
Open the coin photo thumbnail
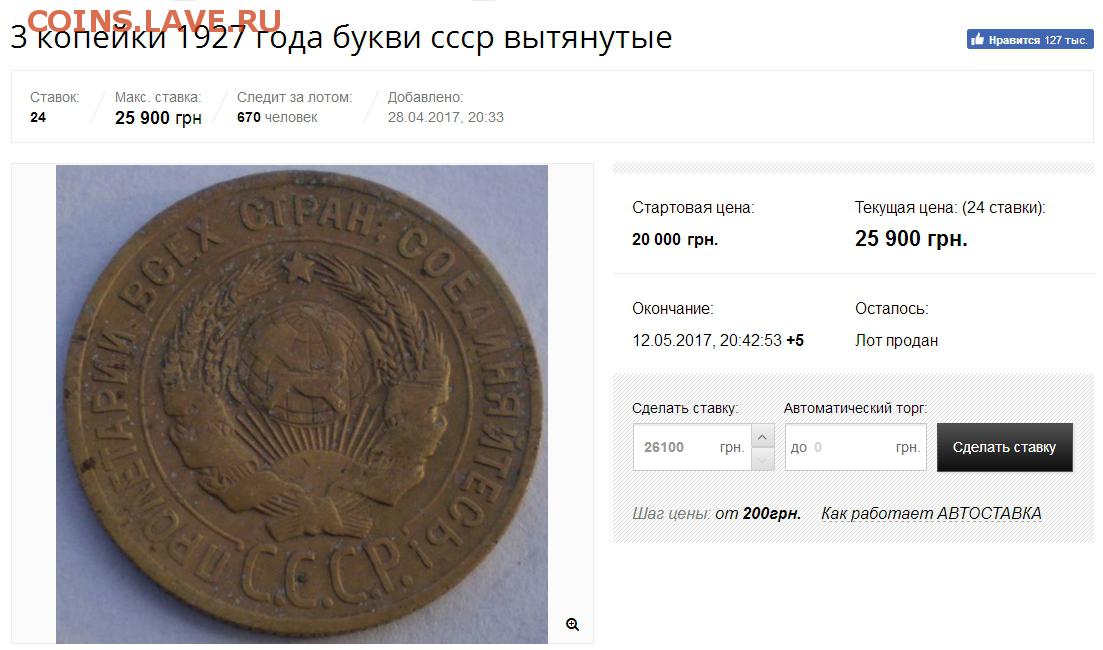point(302,404)
